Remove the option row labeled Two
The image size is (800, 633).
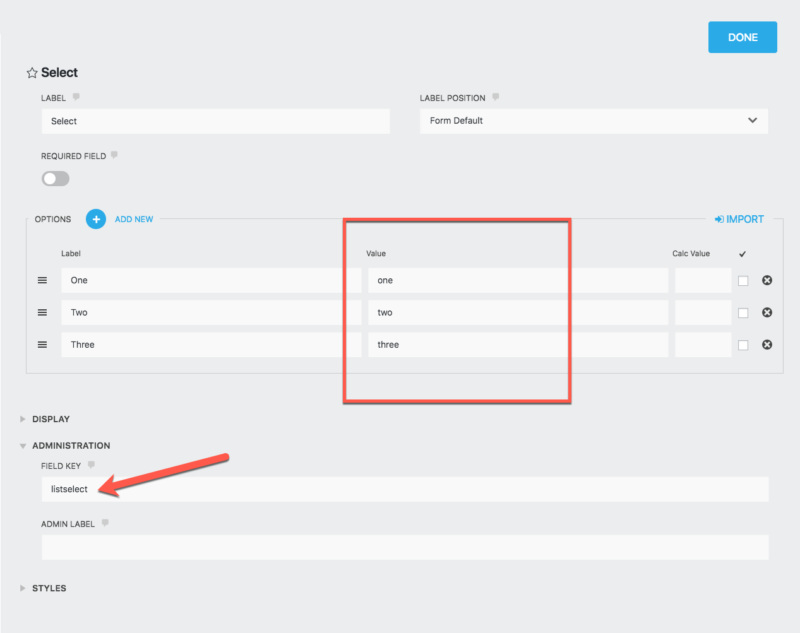tap(767, 313)
